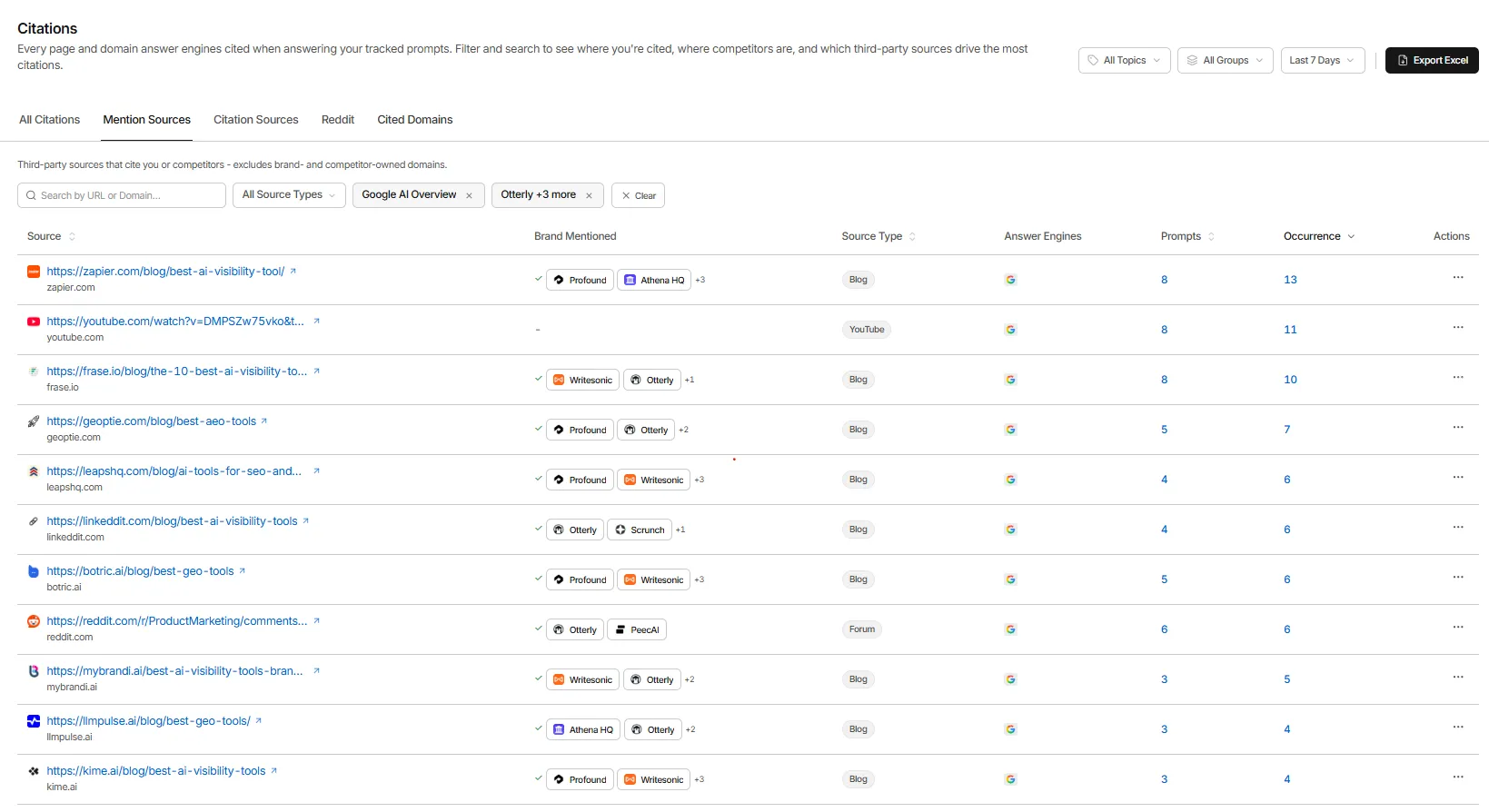Image resolution: width=1489 pixels, height=812 pixels.
Task: Click occurrence count 13 for zapier.com
Action: point(1290,280)
